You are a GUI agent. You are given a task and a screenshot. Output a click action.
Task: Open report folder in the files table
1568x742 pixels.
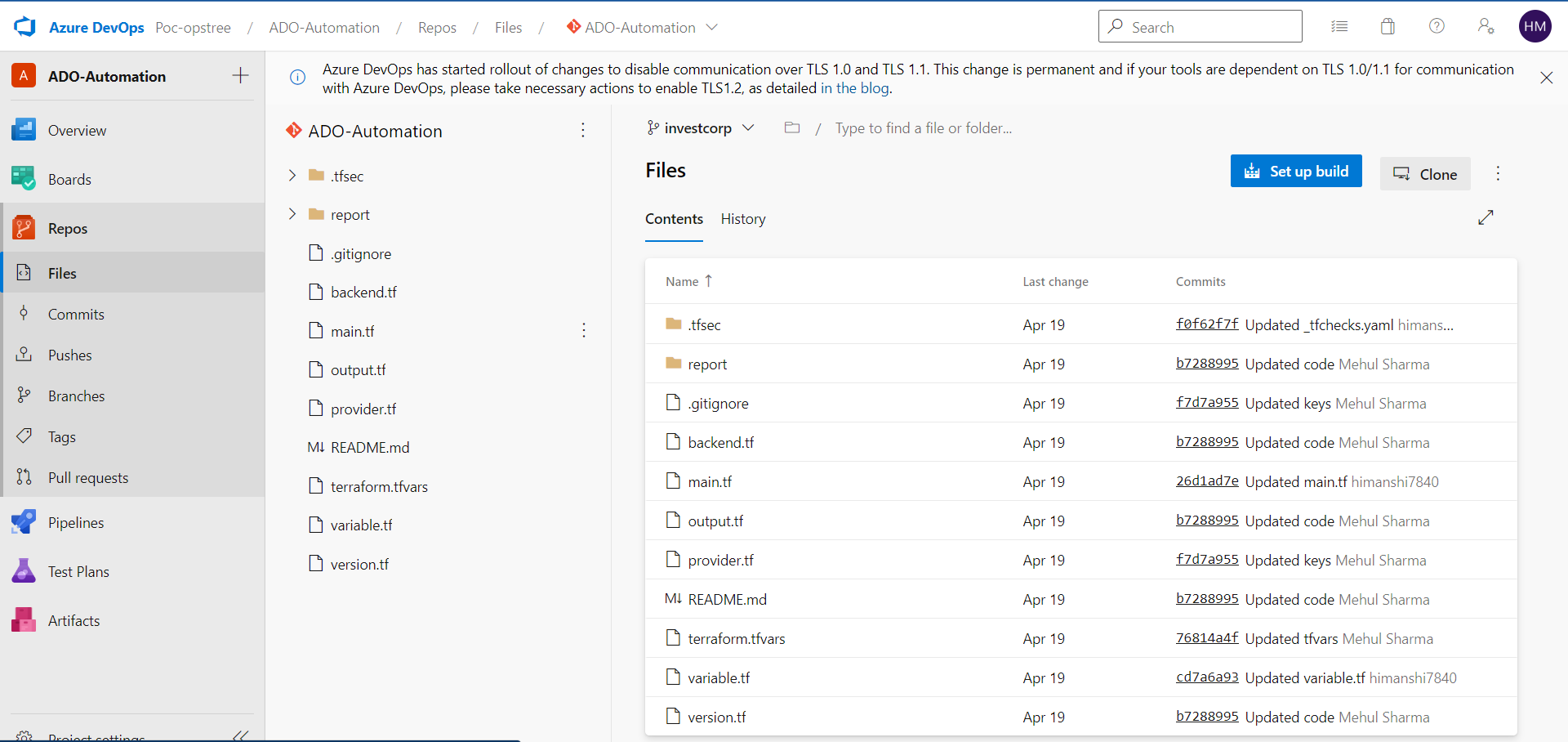(707, 364)
